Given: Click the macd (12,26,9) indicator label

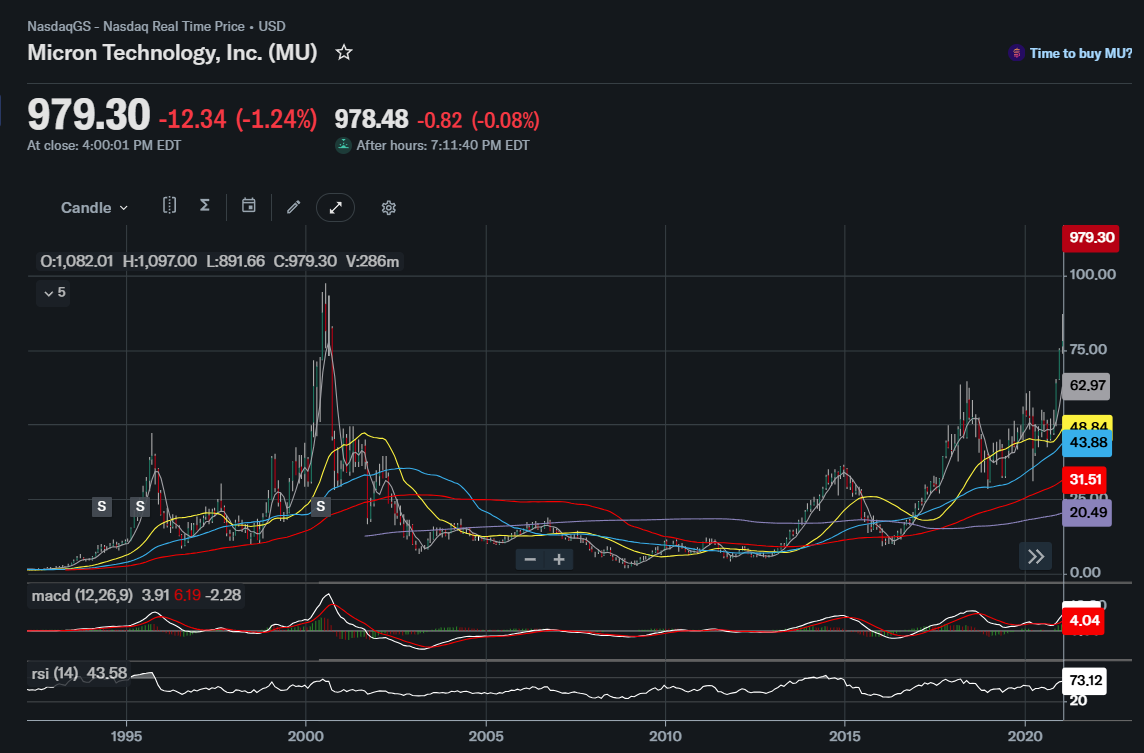Looking at the screenshot, I should click(x=82, y=595).
